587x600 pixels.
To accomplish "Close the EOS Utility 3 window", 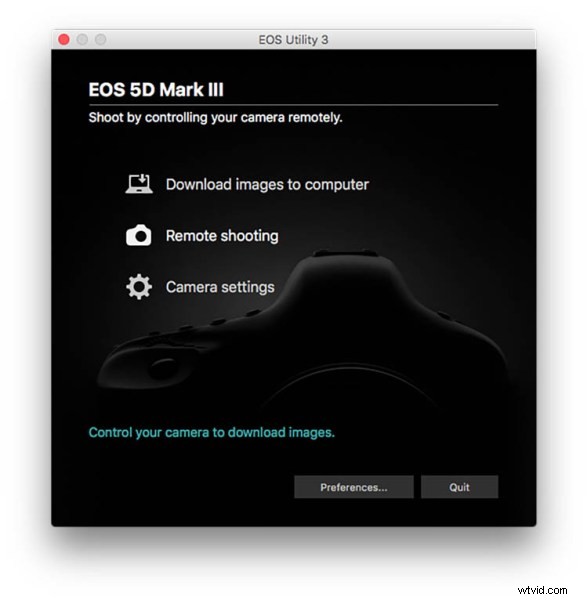I will point(64,39).
